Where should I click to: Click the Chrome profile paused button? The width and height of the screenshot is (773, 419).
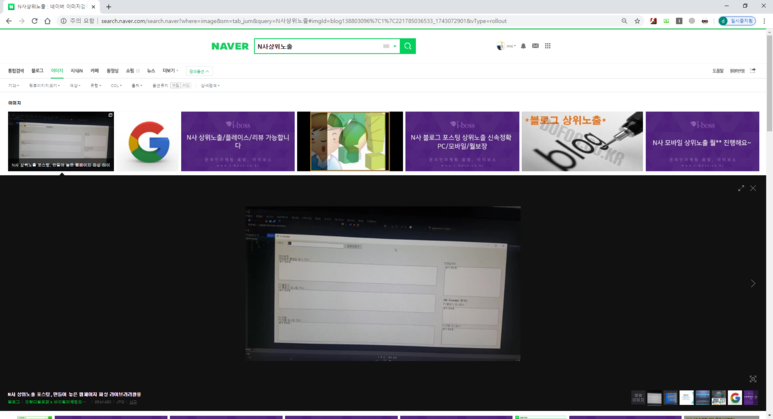coord(737,21)
